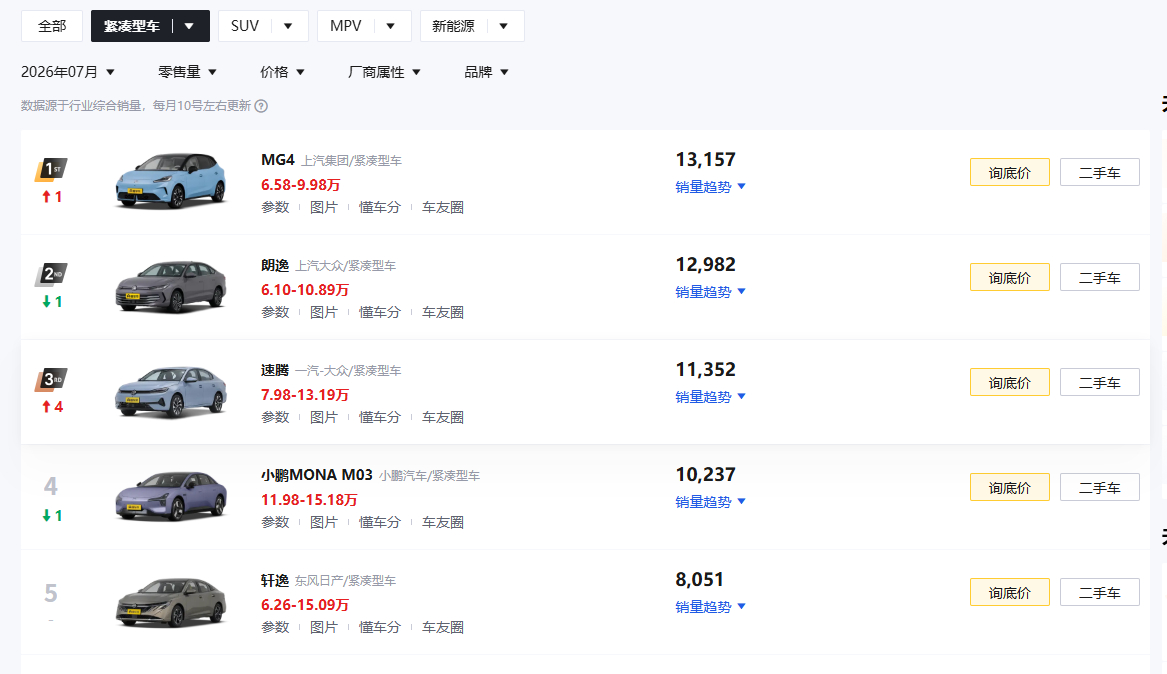
Task: Click the 3rd place rank badge
Action: pyautogui.click(x=51, y=379)
